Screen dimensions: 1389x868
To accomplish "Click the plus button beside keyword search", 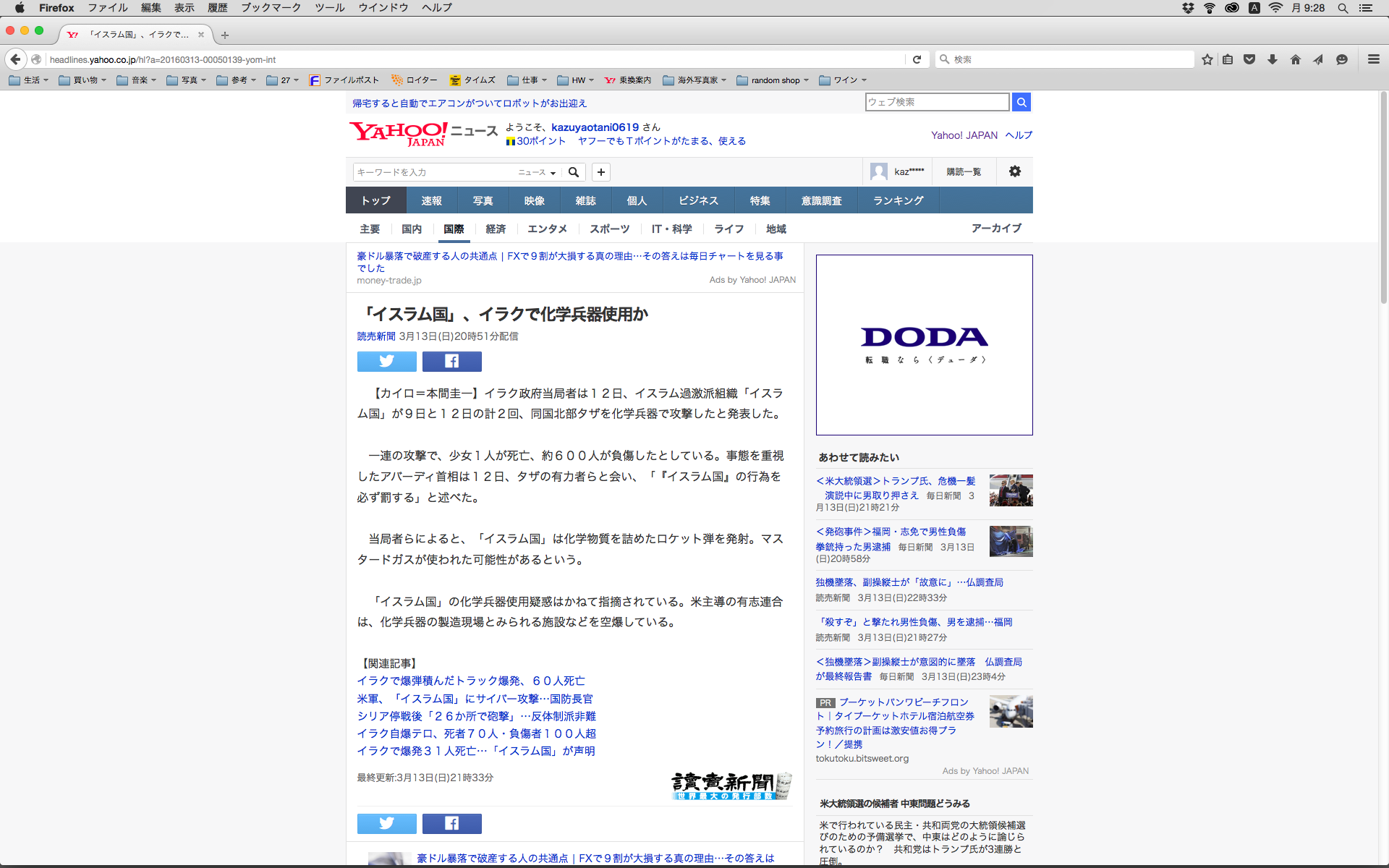I will tap(600, 172).
